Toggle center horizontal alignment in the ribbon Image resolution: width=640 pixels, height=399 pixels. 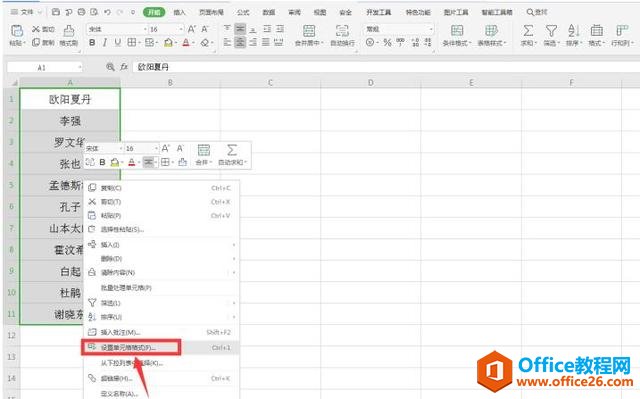(x=240, y=42)
